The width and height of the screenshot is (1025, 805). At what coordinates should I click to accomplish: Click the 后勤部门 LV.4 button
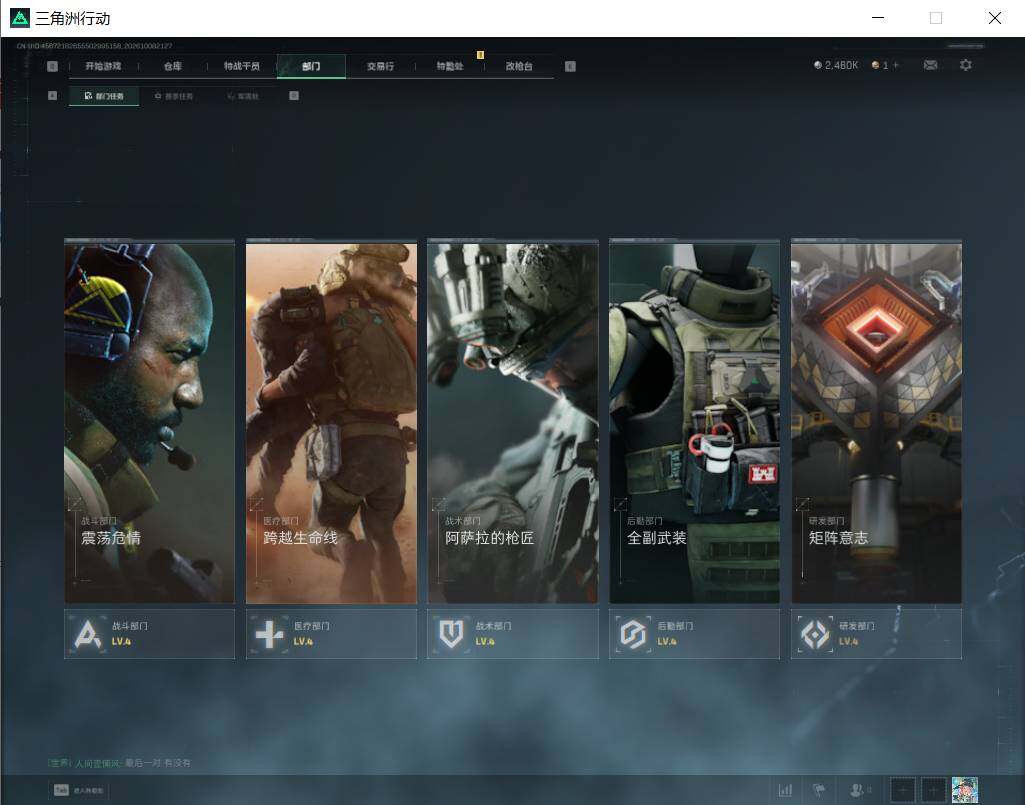(695, 634)
